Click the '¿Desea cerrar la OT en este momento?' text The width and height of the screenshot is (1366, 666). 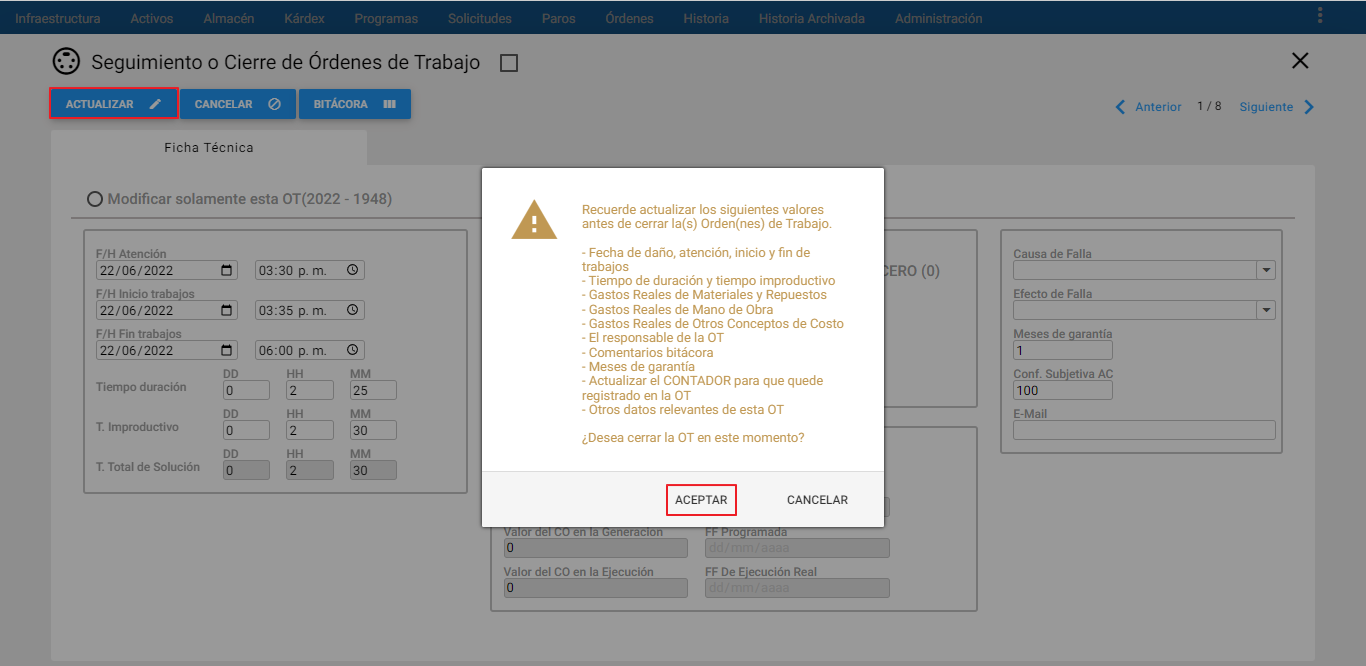[x=693, y=438]
